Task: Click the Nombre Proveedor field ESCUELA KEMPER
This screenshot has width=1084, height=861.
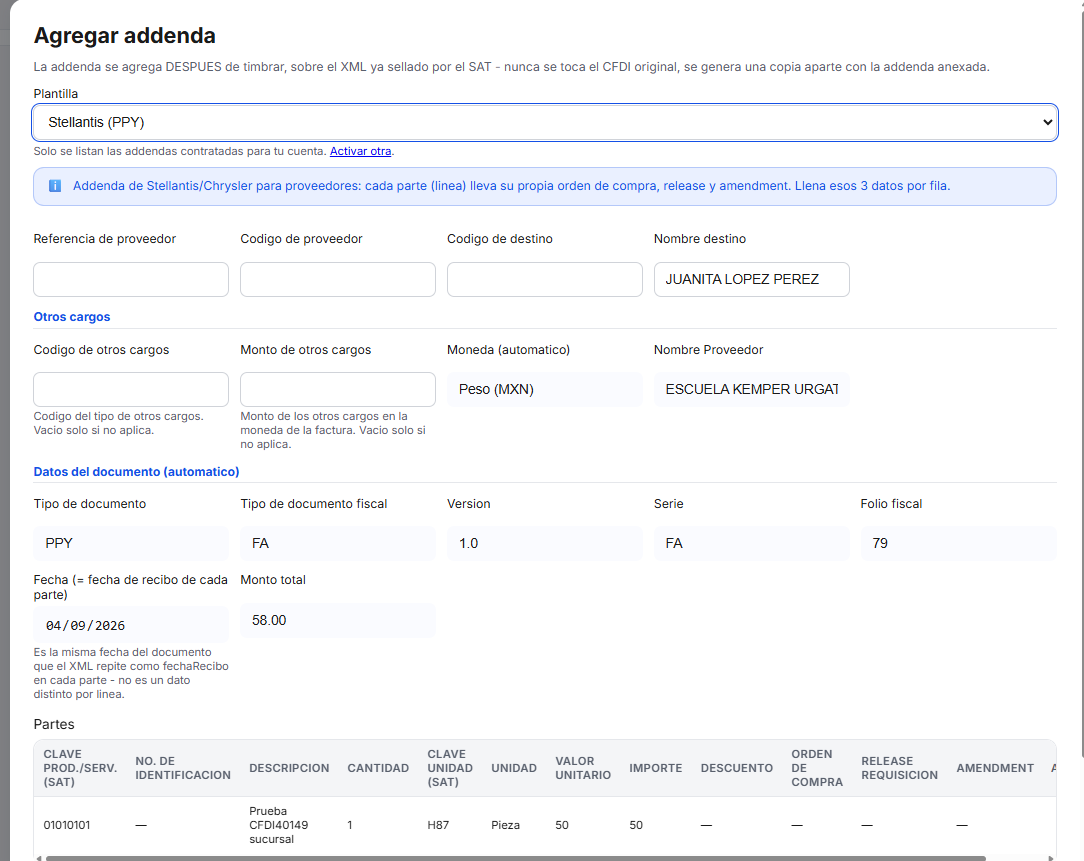Action: click(751, 389)
